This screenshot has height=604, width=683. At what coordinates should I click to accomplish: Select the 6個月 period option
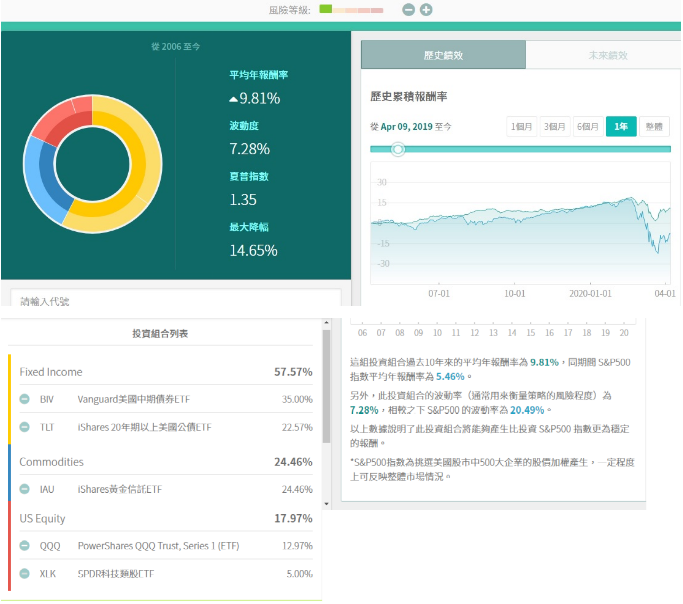point(588,126)
